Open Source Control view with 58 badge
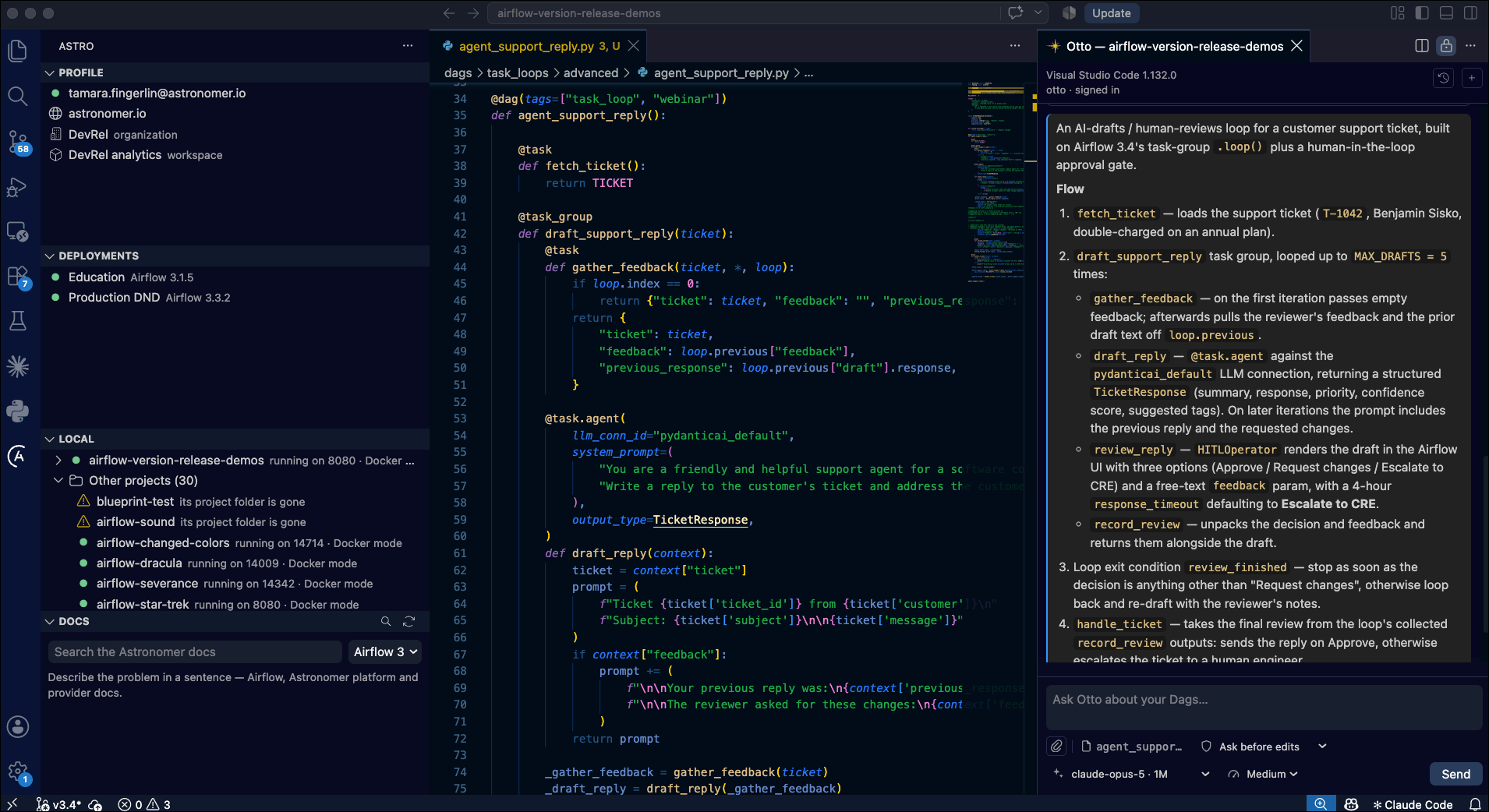The width and height of the screenshot is (1489, 812). point(17,143)
